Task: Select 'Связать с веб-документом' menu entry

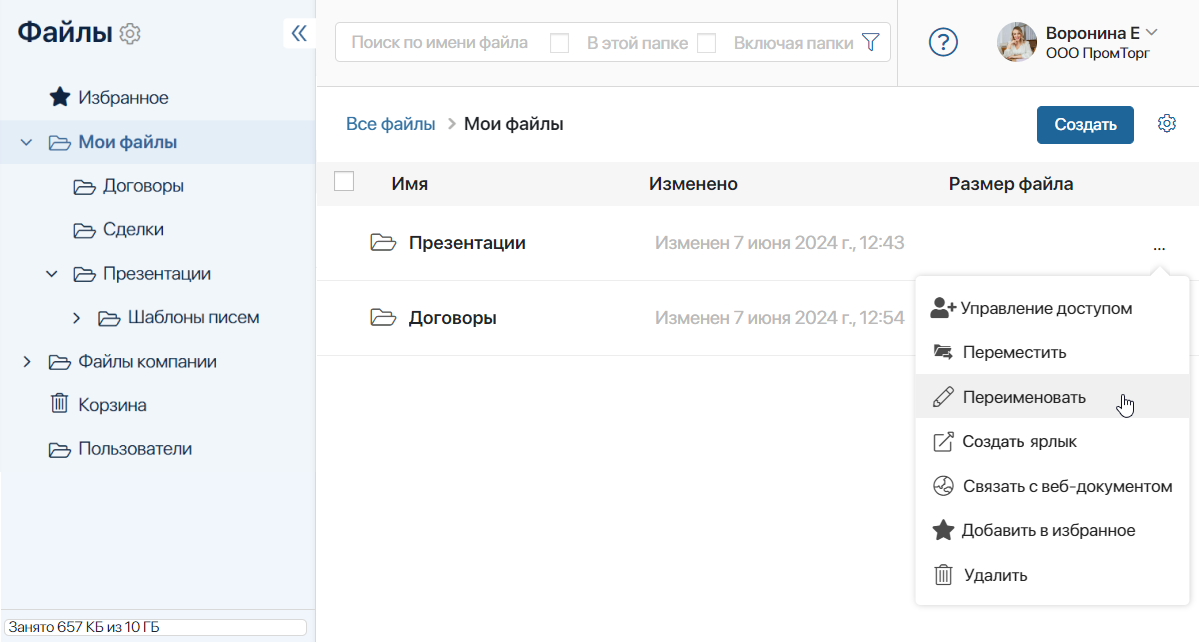Action: point(1052,486)
